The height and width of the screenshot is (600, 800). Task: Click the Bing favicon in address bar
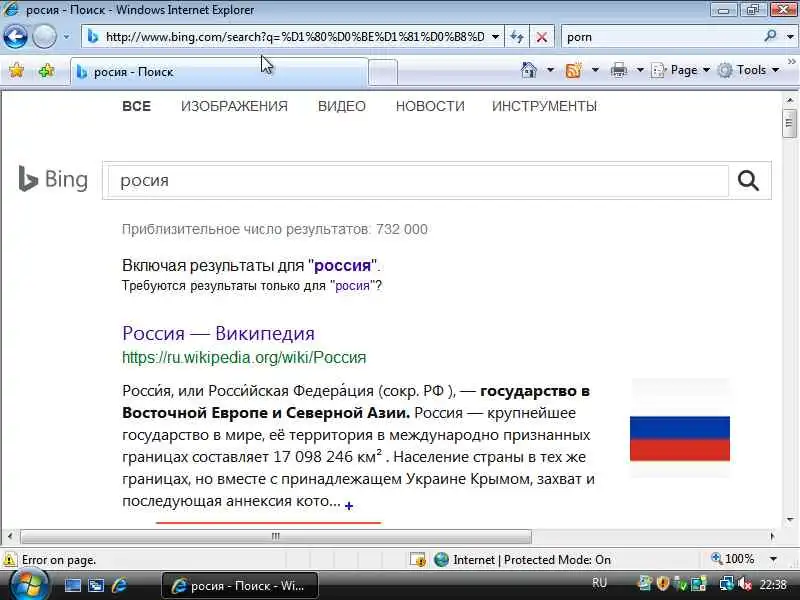point(92,37)
